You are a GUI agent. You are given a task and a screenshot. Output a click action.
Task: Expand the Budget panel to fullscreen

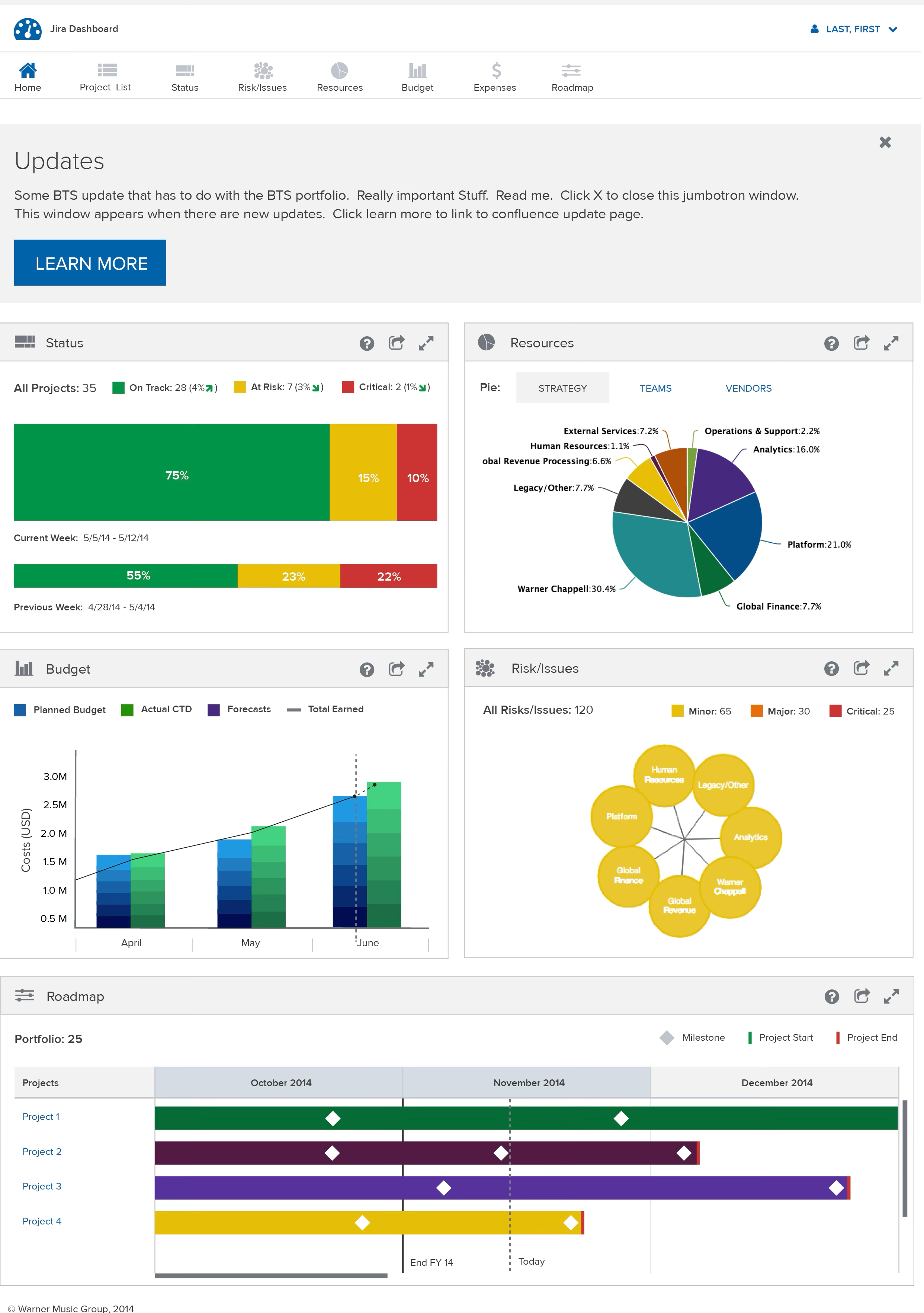pos(426,669)
